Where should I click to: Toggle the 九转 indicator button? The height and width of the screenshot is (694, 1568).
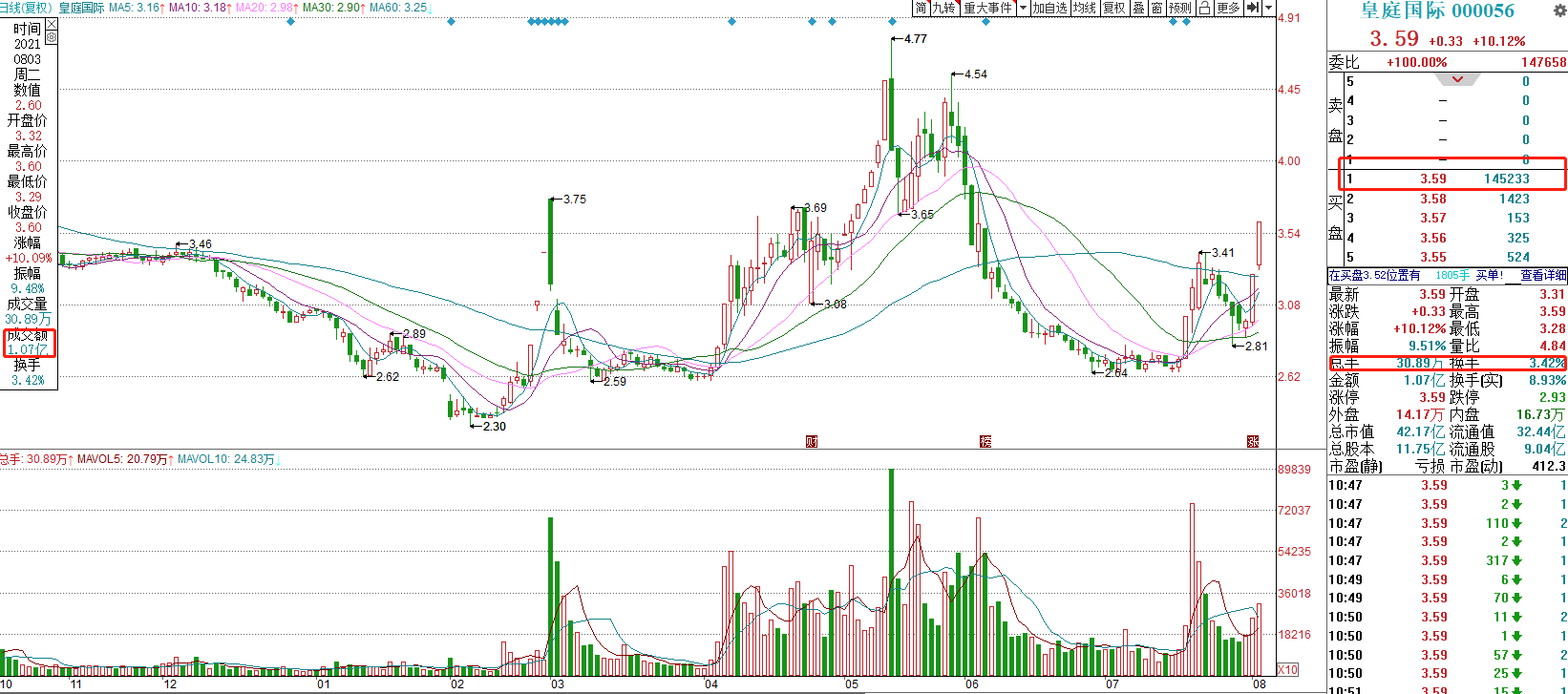point(943,8)
